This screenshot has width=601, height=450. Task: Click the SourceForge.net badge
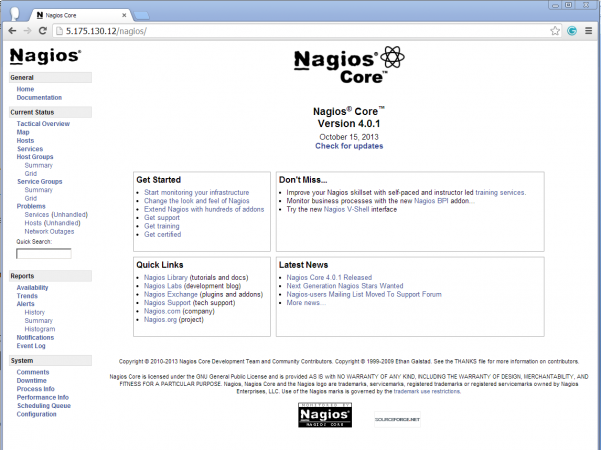[397, 419]
